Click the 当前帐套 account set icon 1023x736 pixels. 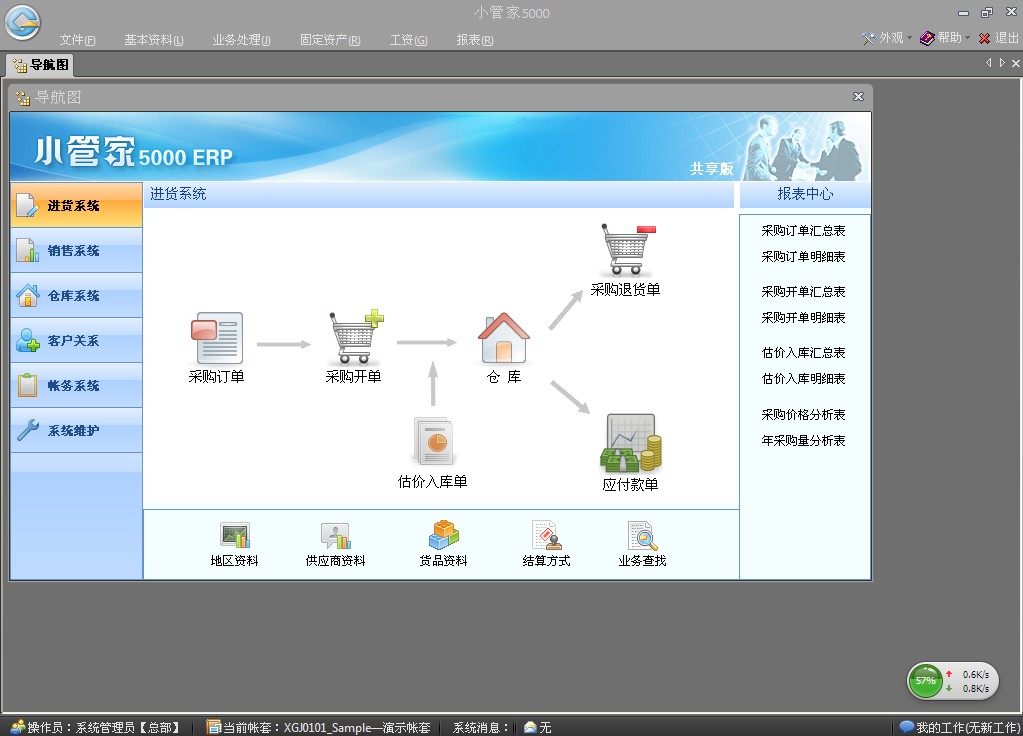click(x=213, y=727)
